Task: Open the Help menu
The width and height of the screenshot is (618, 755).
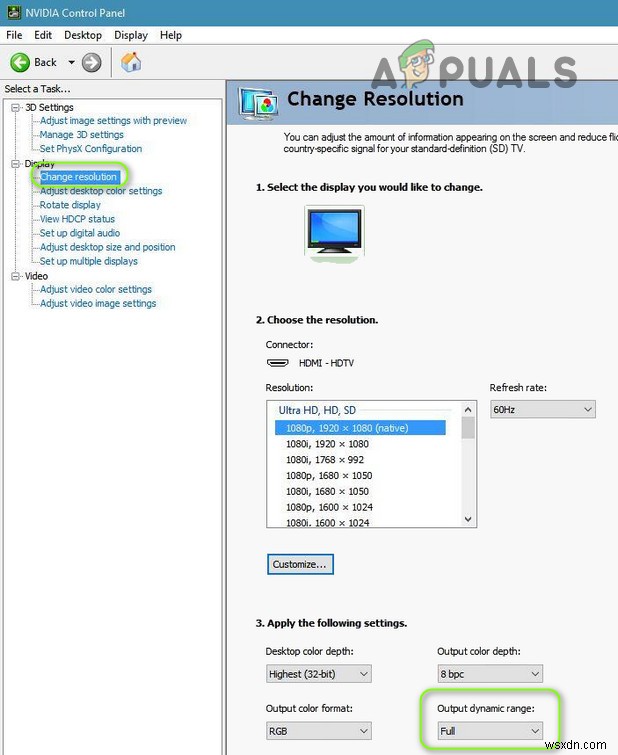Action: (x=171, y=35)
